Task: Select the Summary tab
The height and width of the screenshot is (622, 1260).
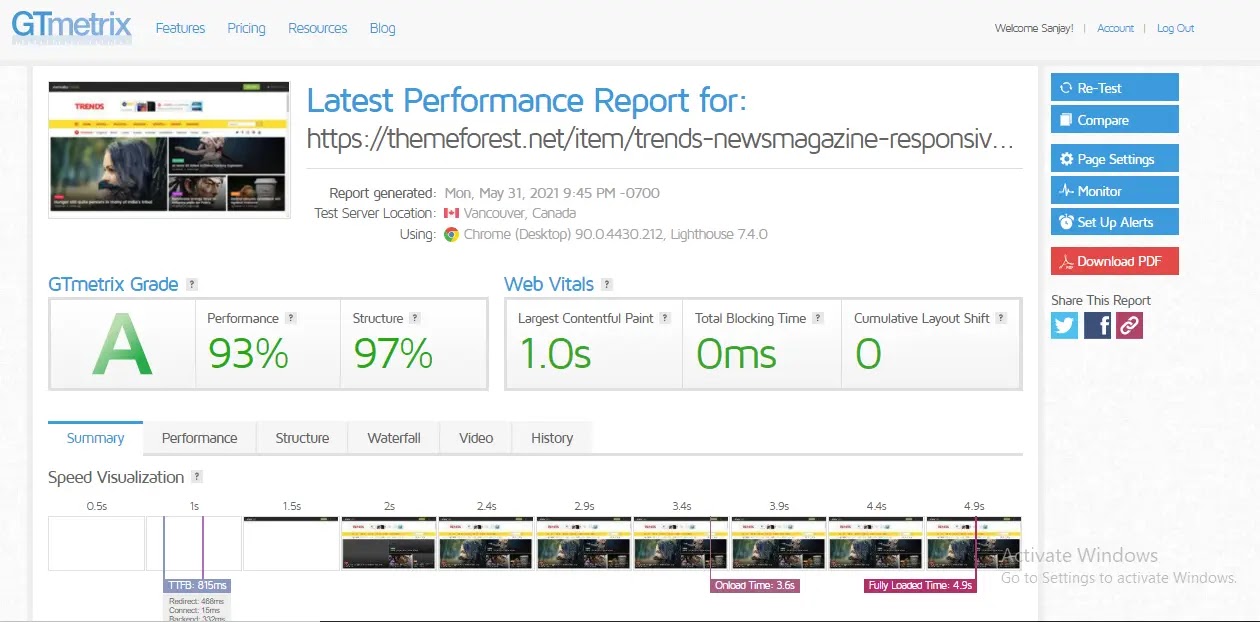Action: [95, 438]
